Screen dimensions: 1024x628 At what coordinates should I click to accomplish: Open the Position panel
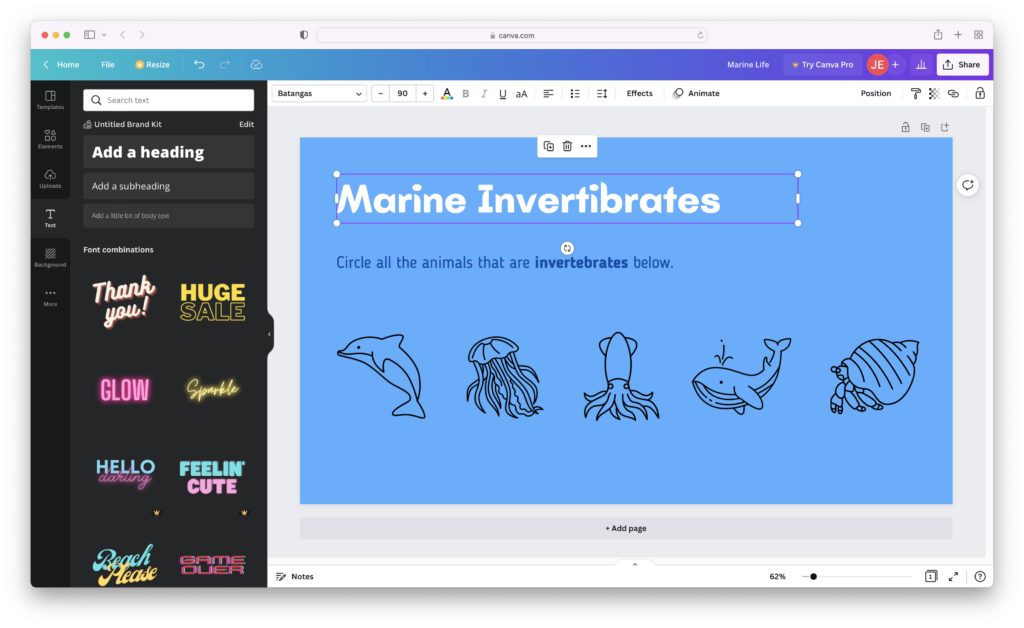pos(875,93)
